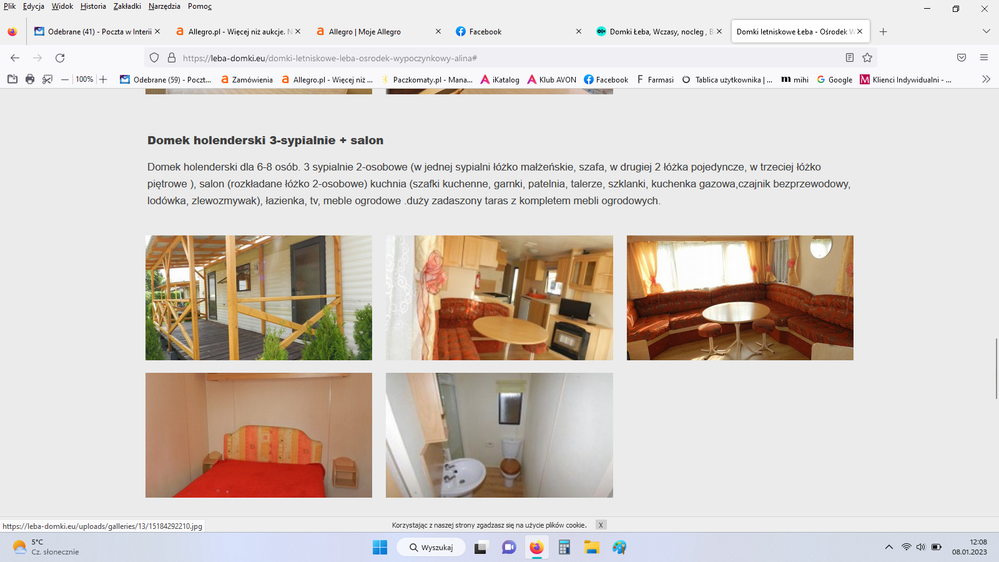Toggle reader view icon in address bar
Viewport: 999px width, 562px height.
tap(850, 58)
